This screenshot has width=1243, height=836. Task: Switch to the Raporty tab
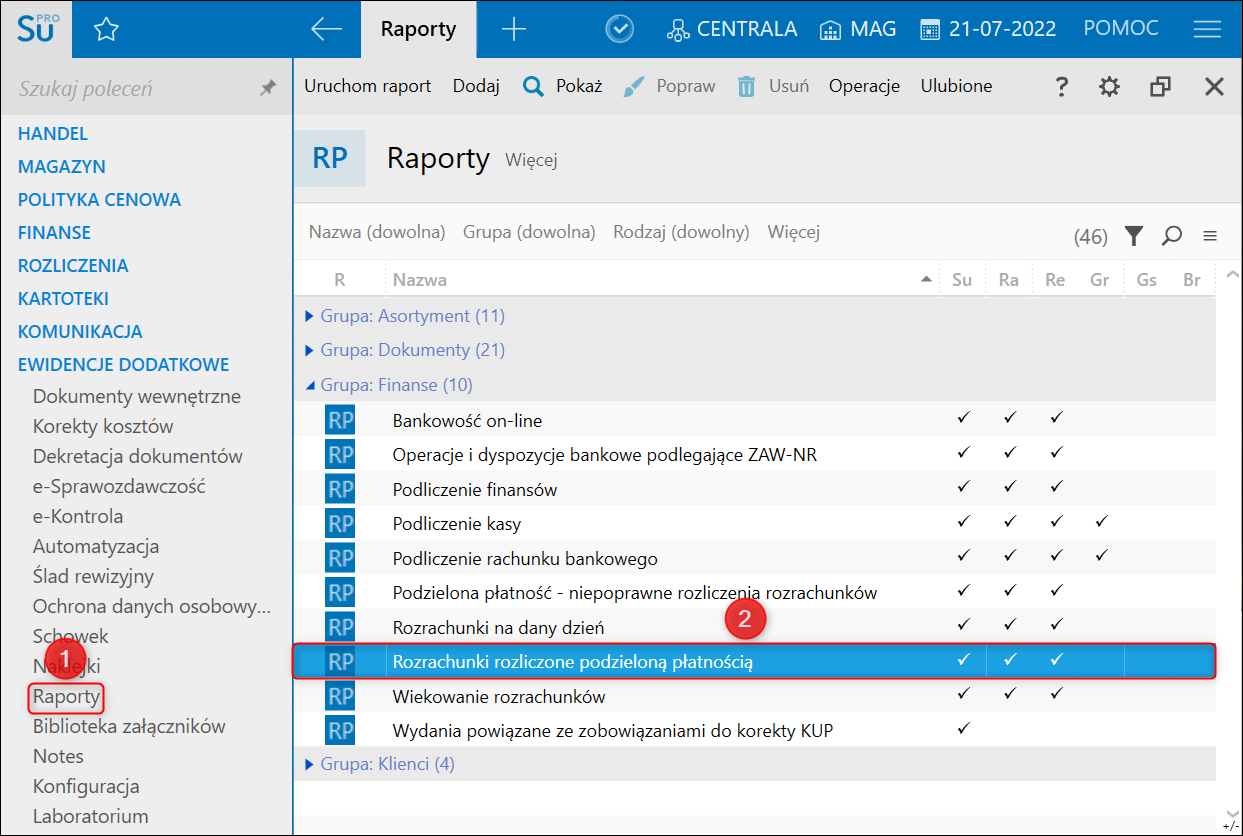click(418, 29)
